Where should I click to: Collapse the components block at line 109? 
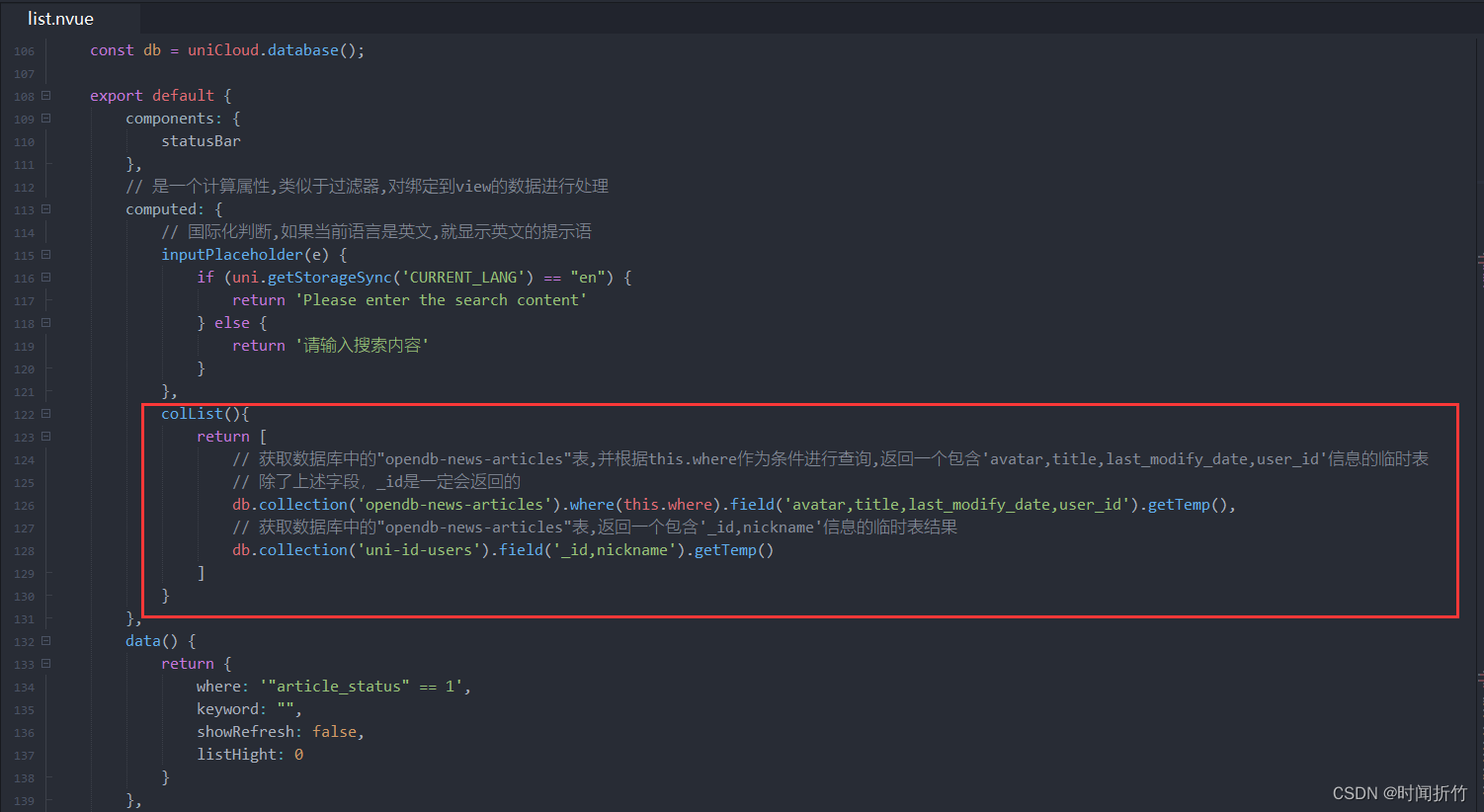(x=45, y=119)
